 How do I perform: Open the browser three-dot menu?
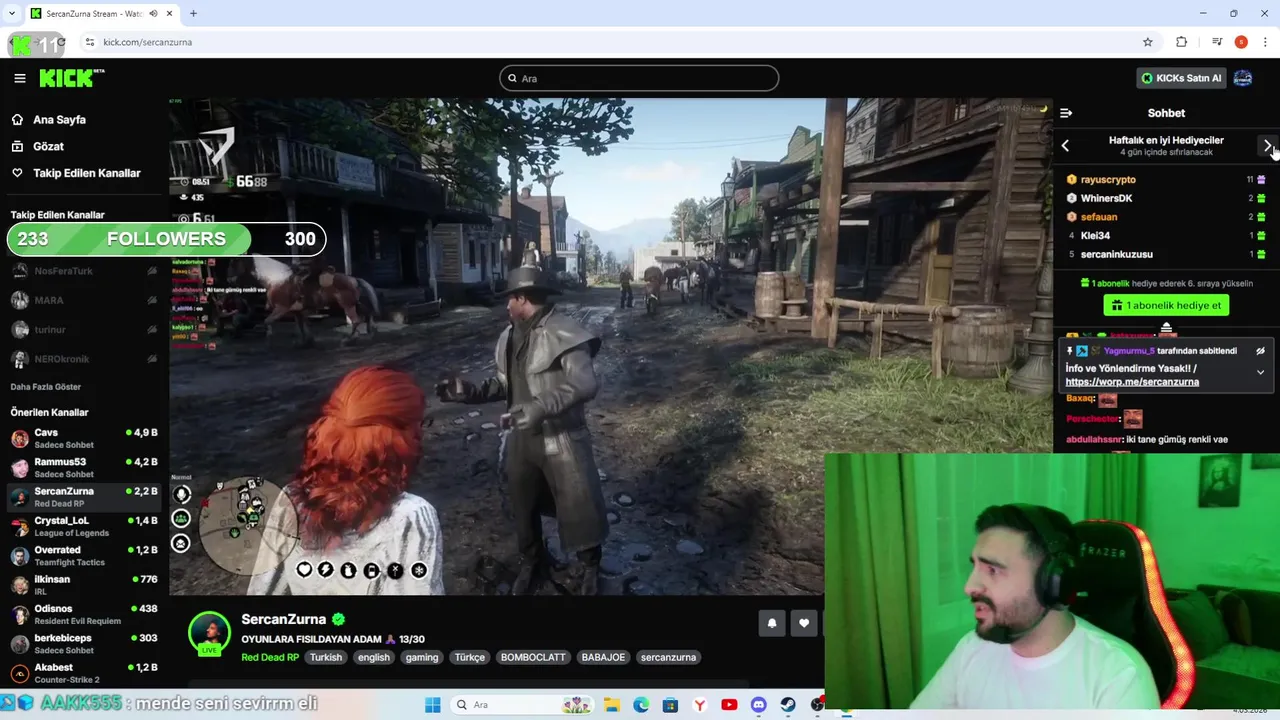point(1265,42)
